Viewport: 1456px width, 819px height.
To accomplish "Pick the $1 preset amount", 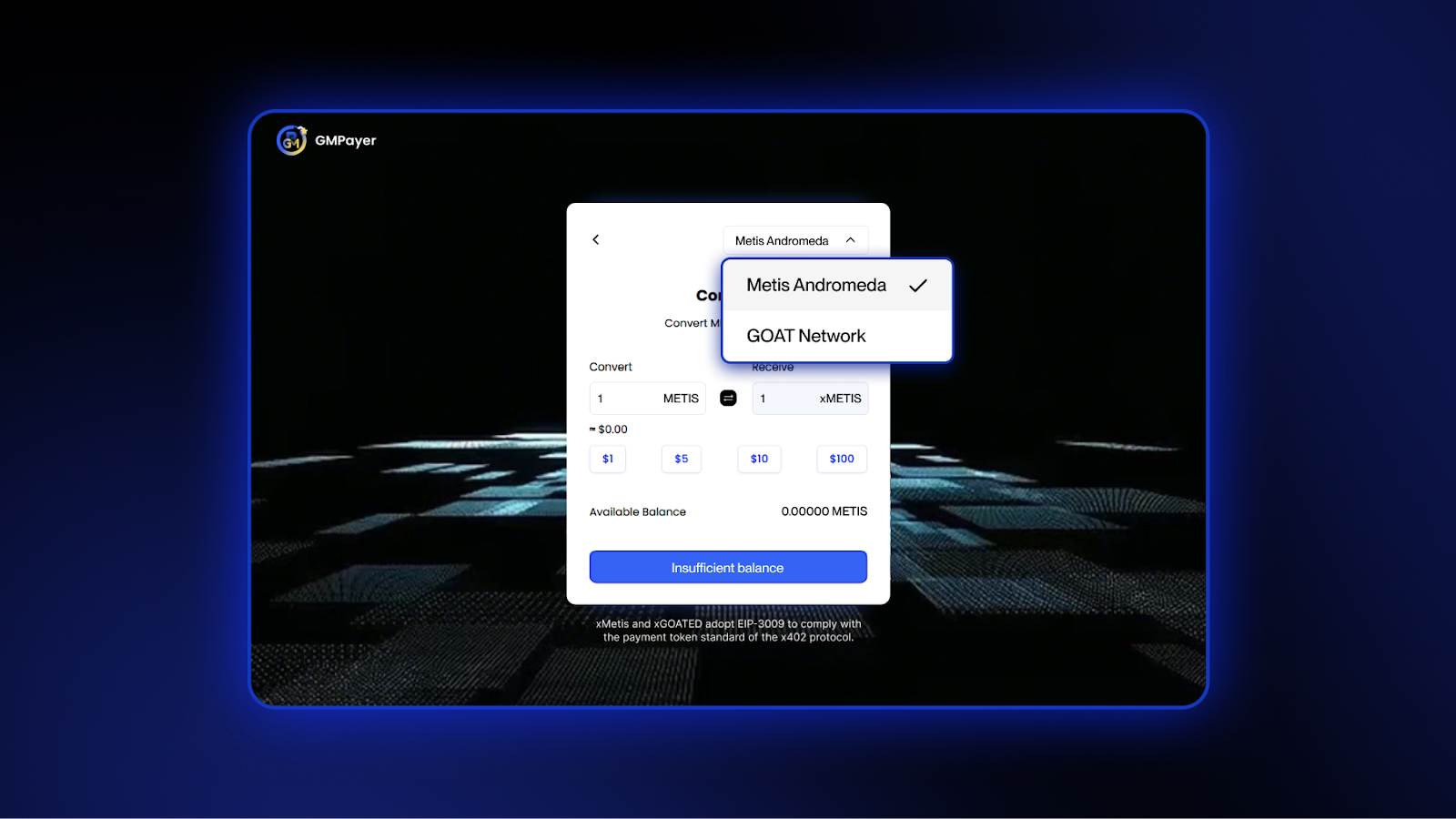I will (x=608, y=459).
